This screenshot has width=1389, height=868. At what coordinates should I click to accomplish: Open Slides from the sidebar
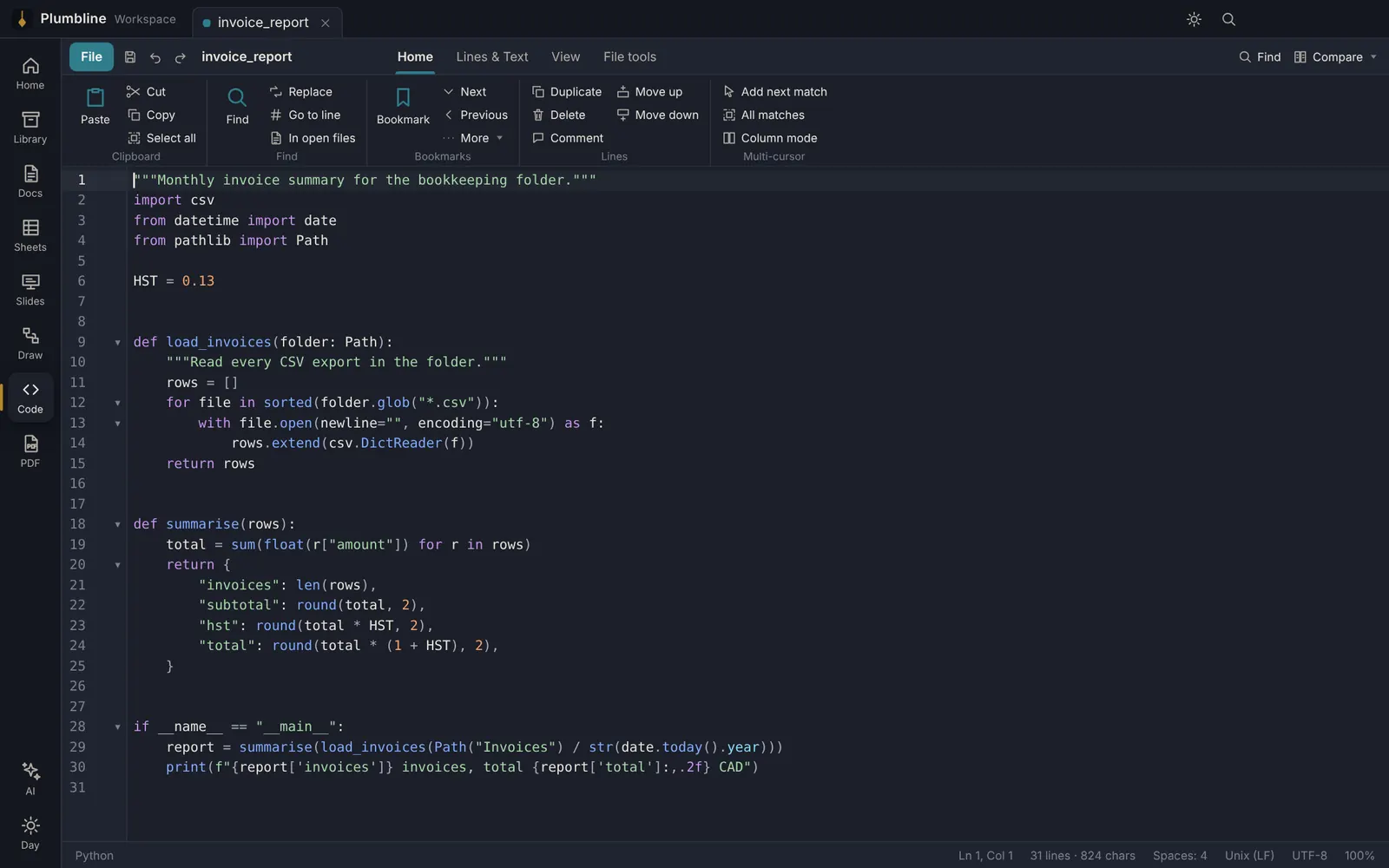point(30,289)
